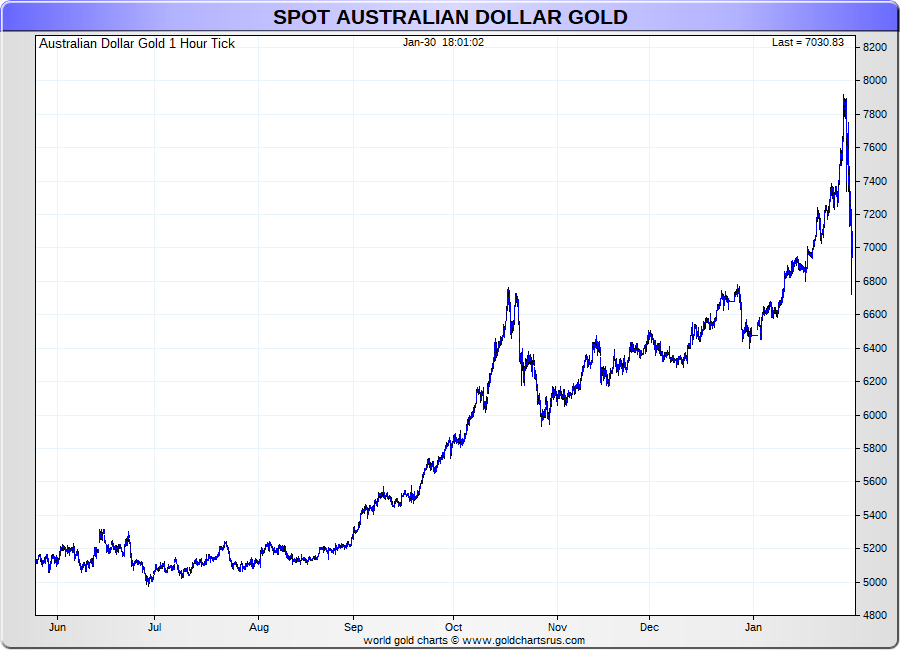Click the 5600 price axis label
The width and height of the screenshot is (900, 650).
click(x=875, y=482)
